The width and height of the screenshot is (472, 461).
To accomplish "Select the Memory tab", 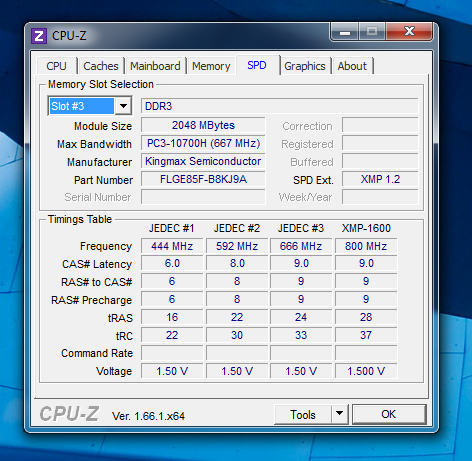I will click(211, 66).
